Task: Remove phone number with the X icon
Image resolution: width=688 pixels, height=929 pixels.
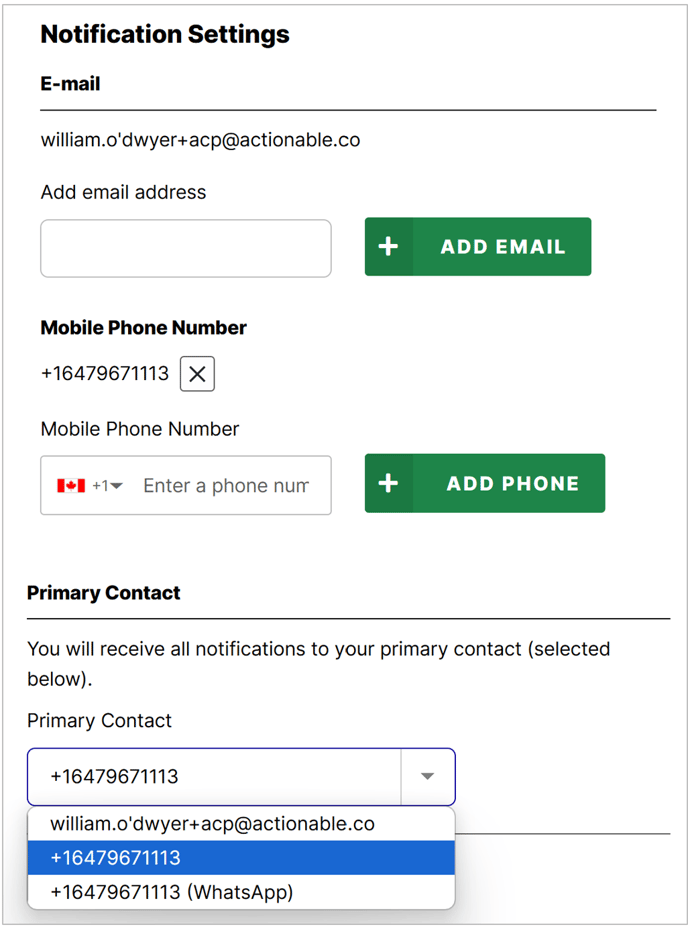Action: pyautogui.click(x=197, y=374)
